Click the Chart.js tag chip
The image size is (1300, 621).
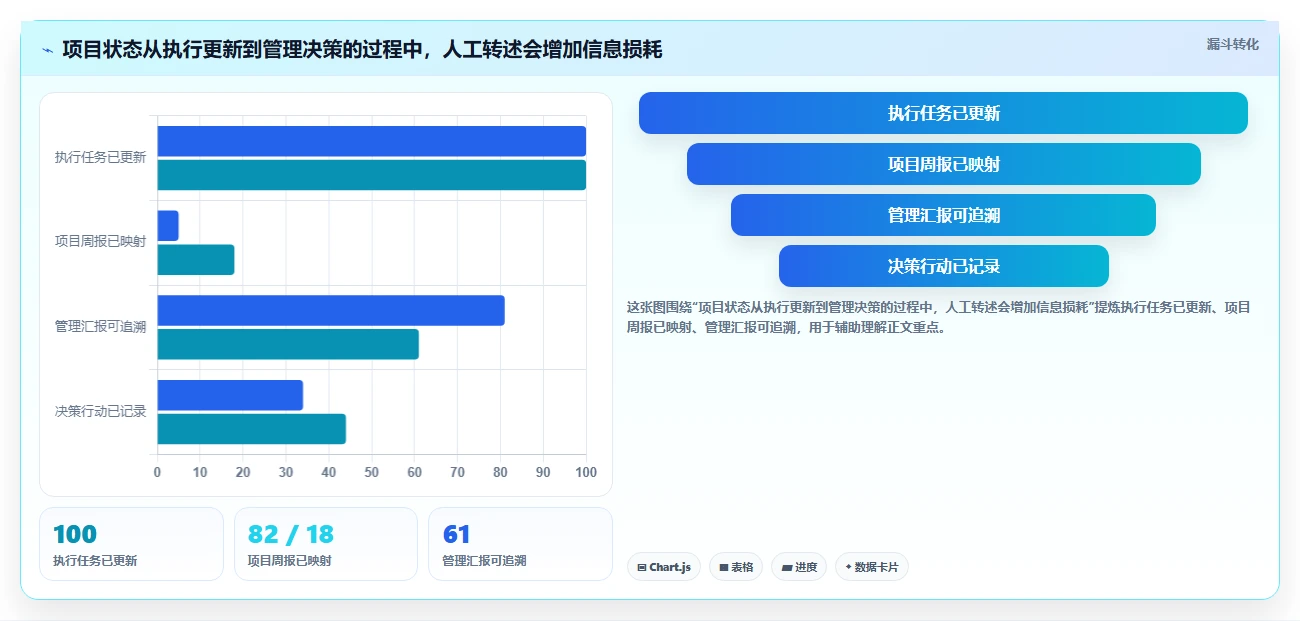click(664, 567)
